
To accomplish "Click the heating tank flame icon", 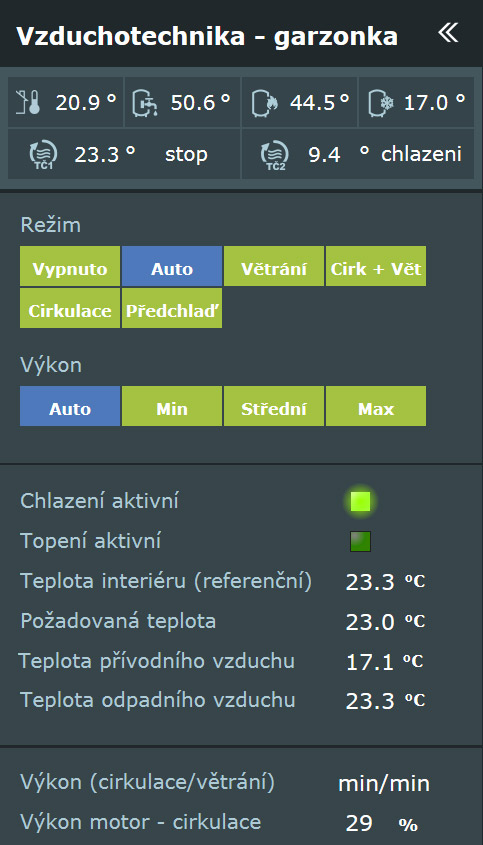I will (265, 102).
